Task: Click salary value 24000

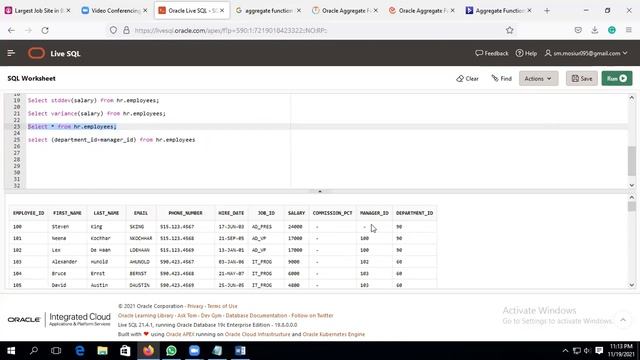Action: [295, 227]
